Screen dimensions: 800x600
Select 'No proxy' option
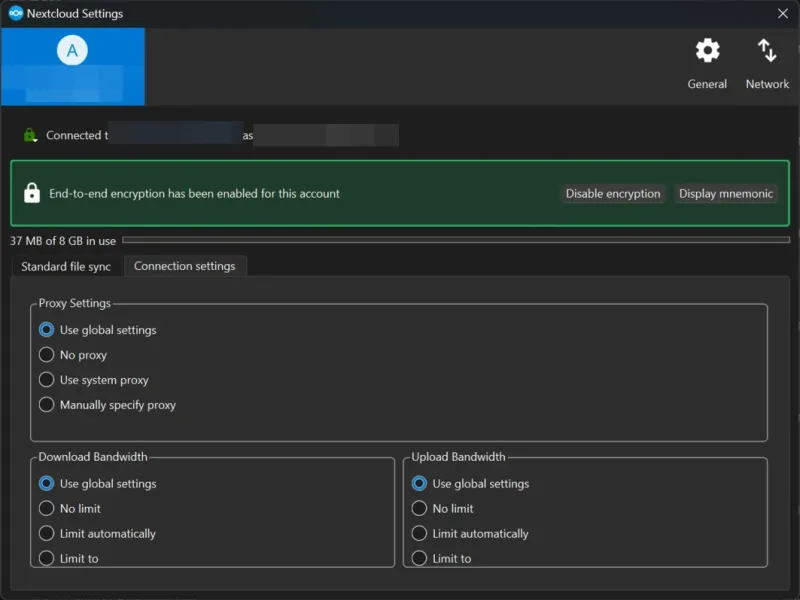[x=73, y=355]
